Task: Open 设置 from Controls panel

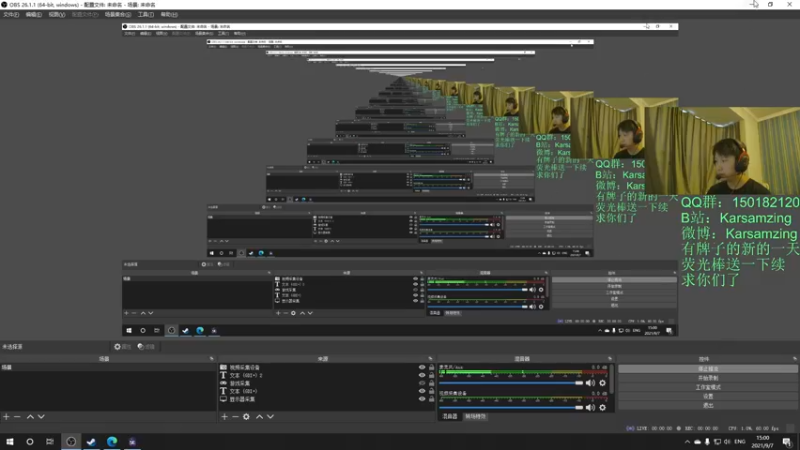Action: (708, 396)
